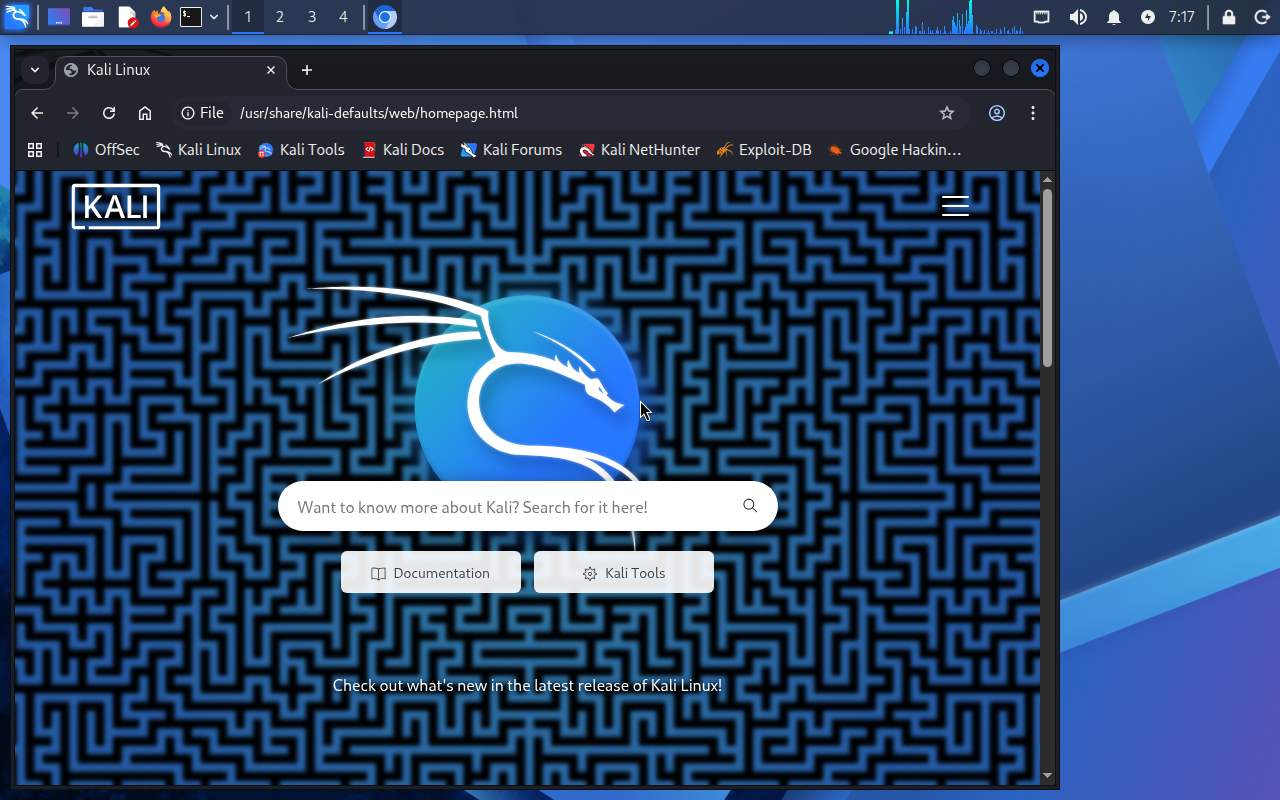Launch Firefox from the top panel
This screenshot has width=1280, height=800.
(160, 17)
